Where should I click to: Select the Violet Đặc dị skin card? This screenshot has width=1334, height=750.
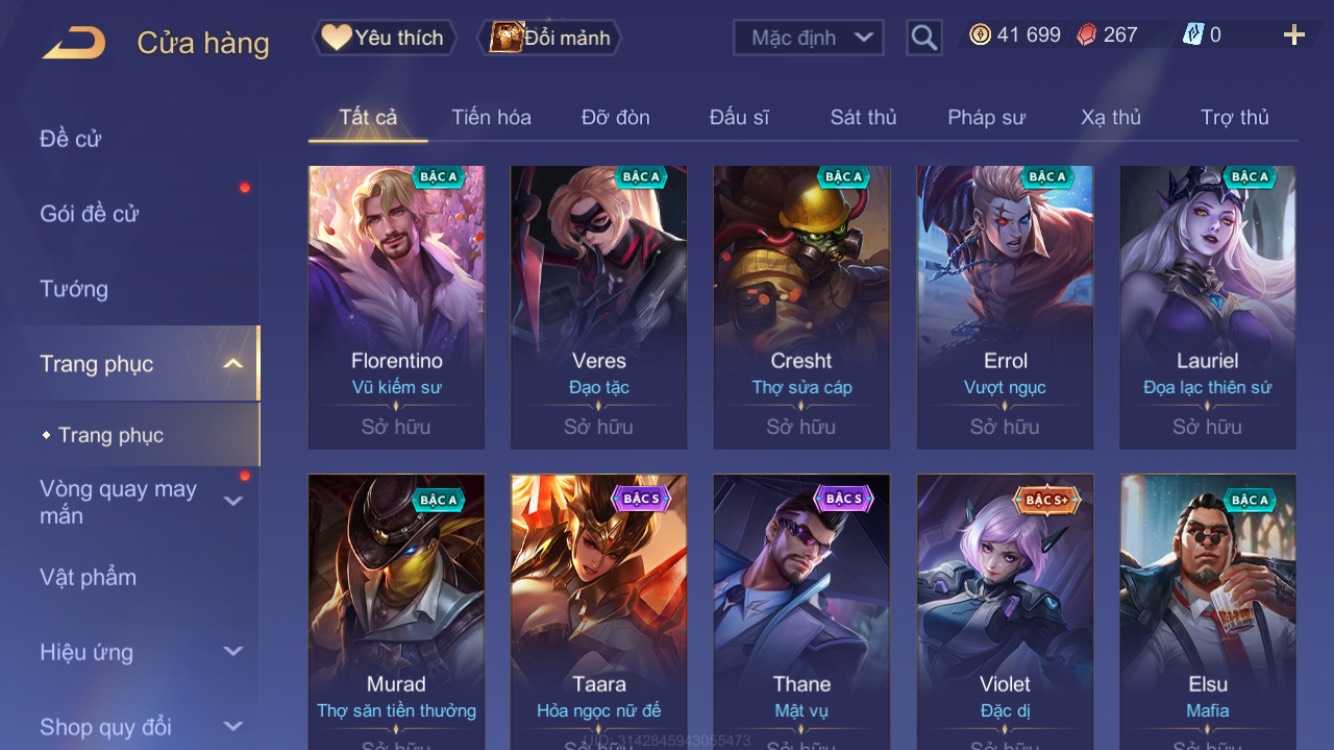click(1004, 612)
